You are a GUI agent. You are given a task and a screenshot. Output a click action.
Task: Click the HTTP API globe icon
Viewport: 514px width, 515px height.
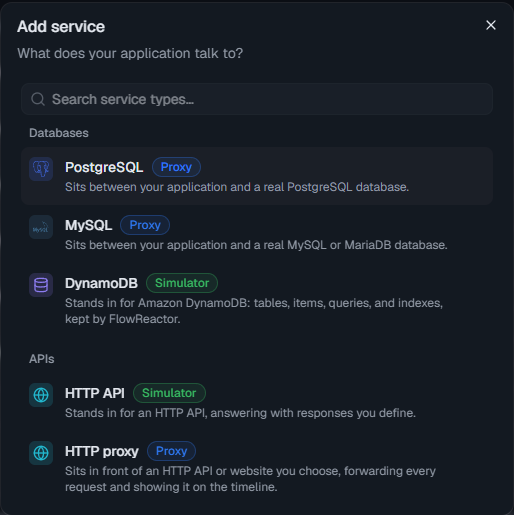point(41,395)
